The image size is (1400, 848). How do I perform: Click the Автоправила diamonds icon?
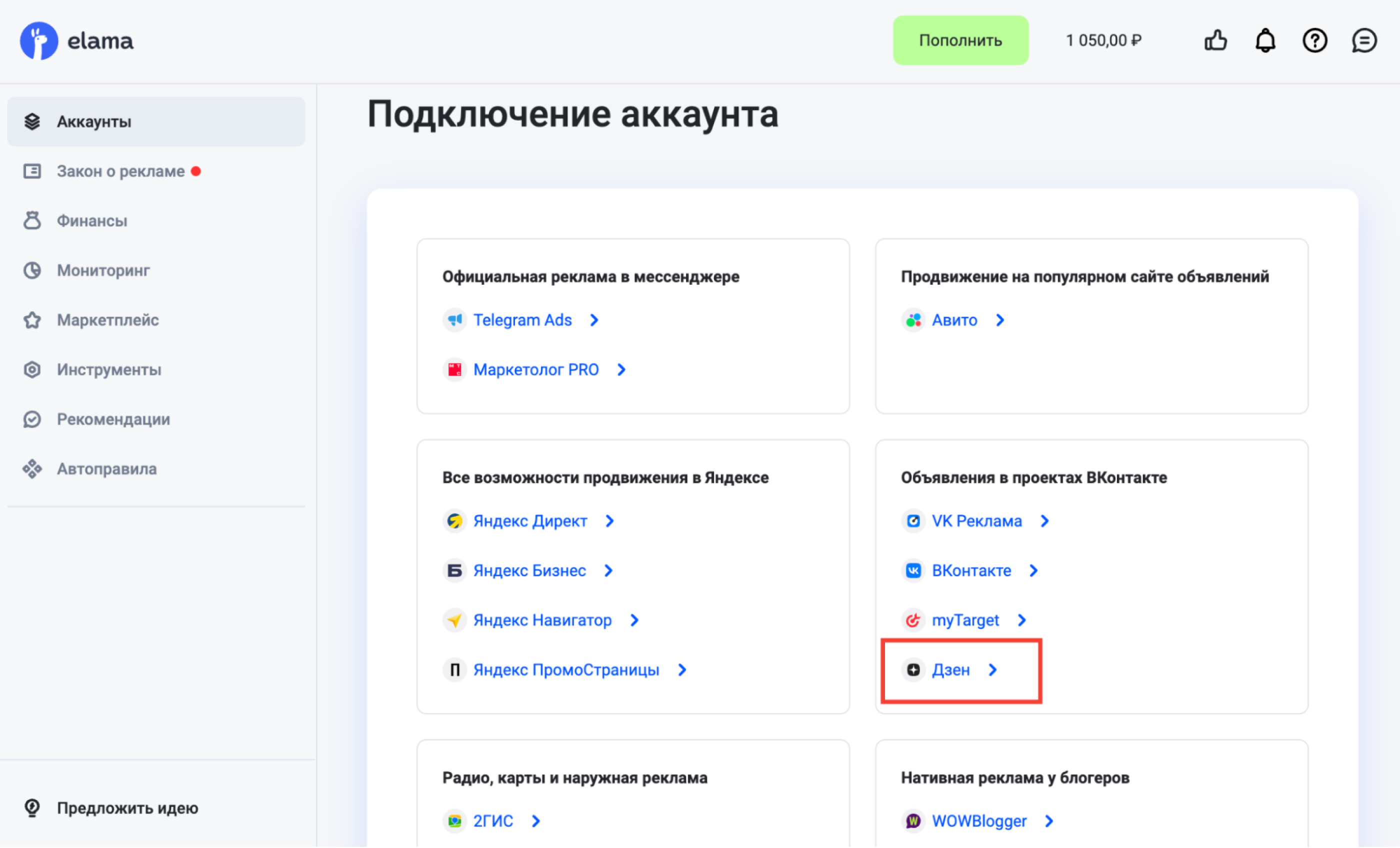32,469
